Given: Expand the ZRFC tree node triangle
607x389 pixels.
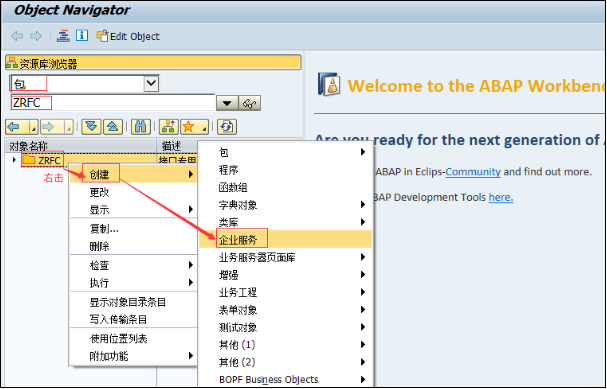Looking at the screenshot, I should [14, 160].
